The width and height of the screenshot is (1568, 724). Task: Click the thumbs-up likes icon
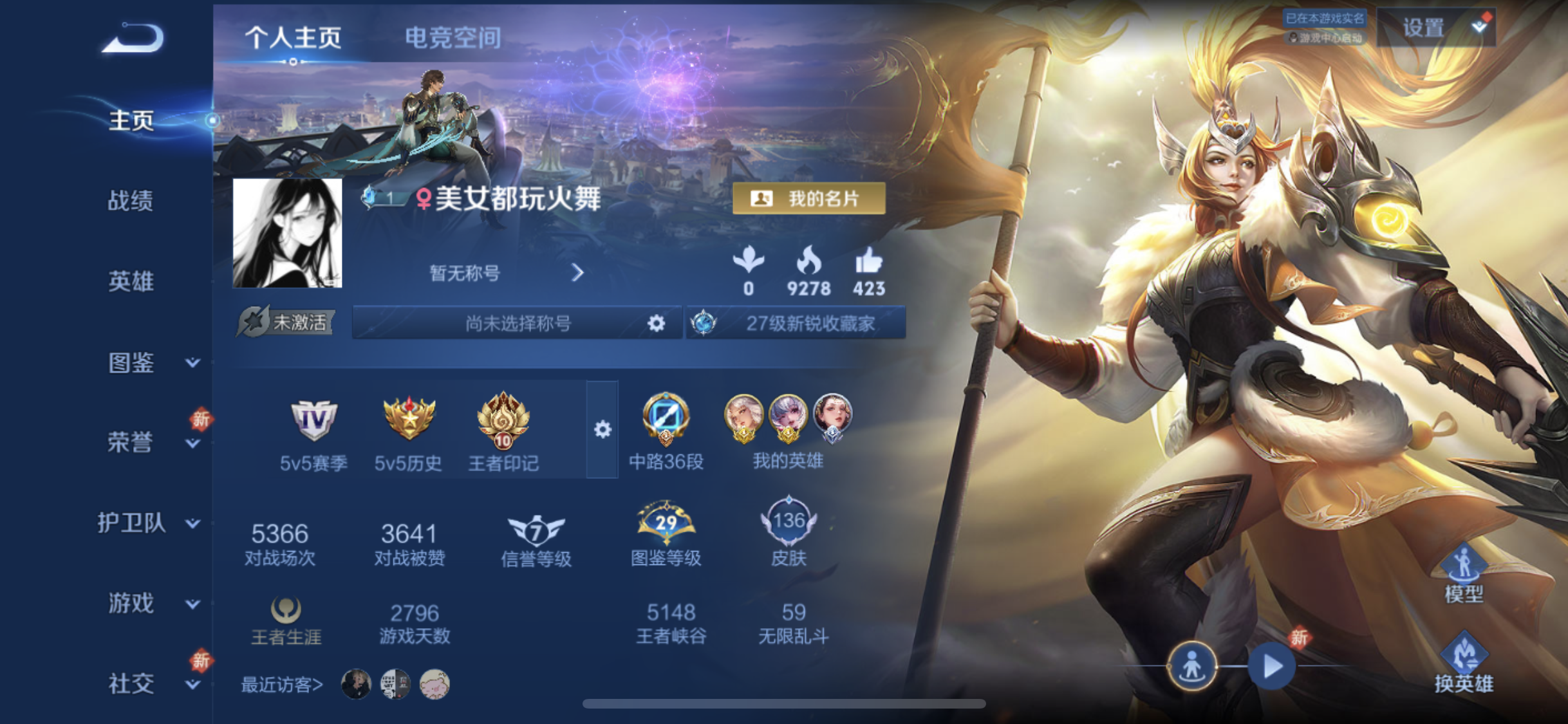tap(868, 261)
